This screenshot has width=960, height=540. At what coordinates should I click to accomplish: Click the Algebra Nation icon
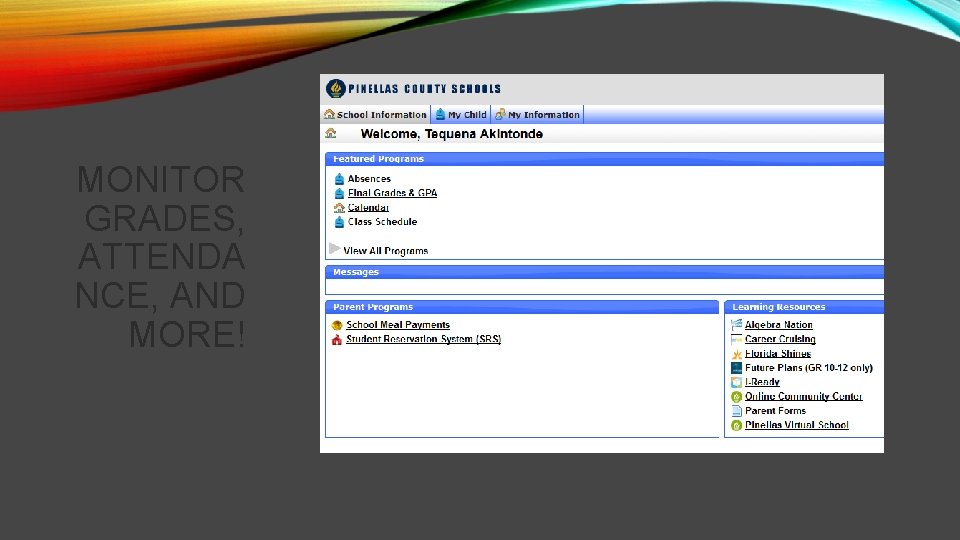[737, 324]
